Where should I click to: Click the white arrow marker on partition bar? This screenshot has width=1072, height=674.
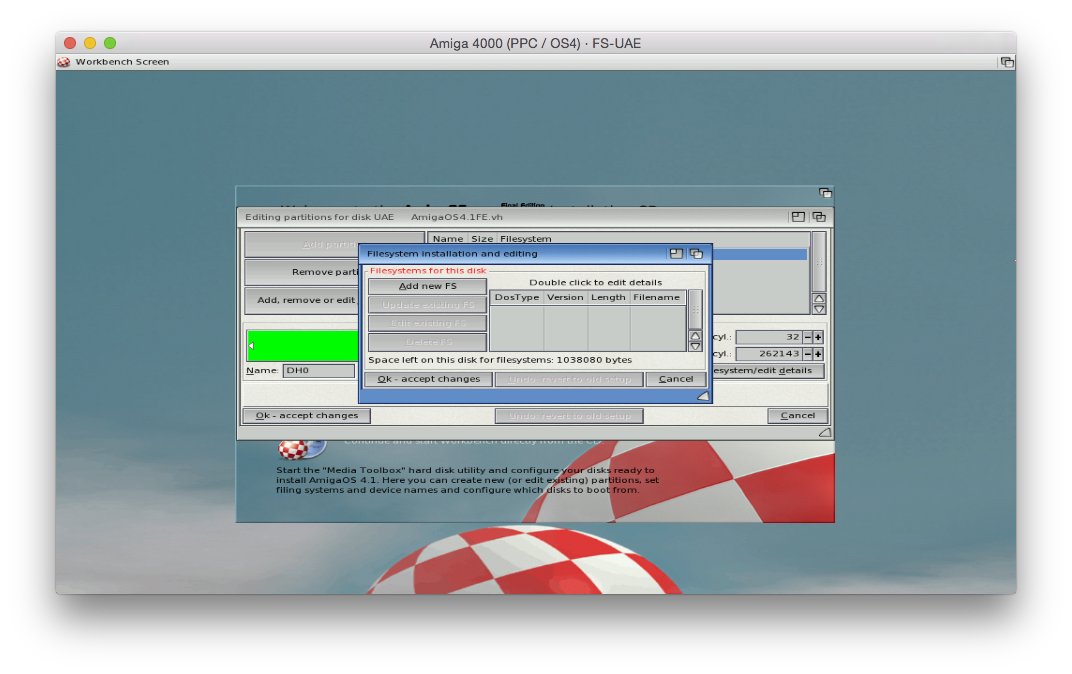252,346
